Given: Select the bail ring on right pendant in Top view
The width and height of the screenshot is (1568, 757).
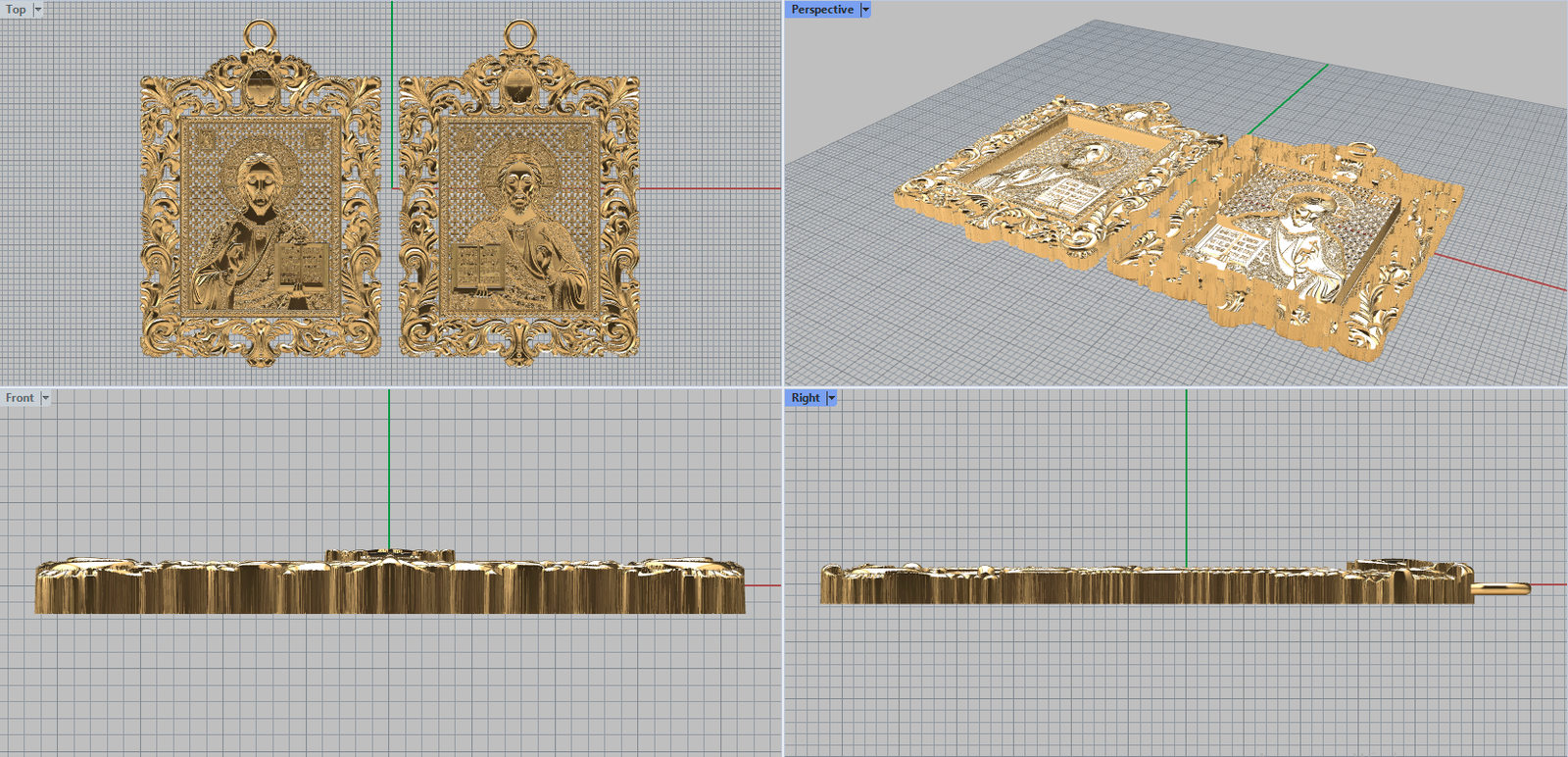Looking at the screenshot, I should [519, 34].
